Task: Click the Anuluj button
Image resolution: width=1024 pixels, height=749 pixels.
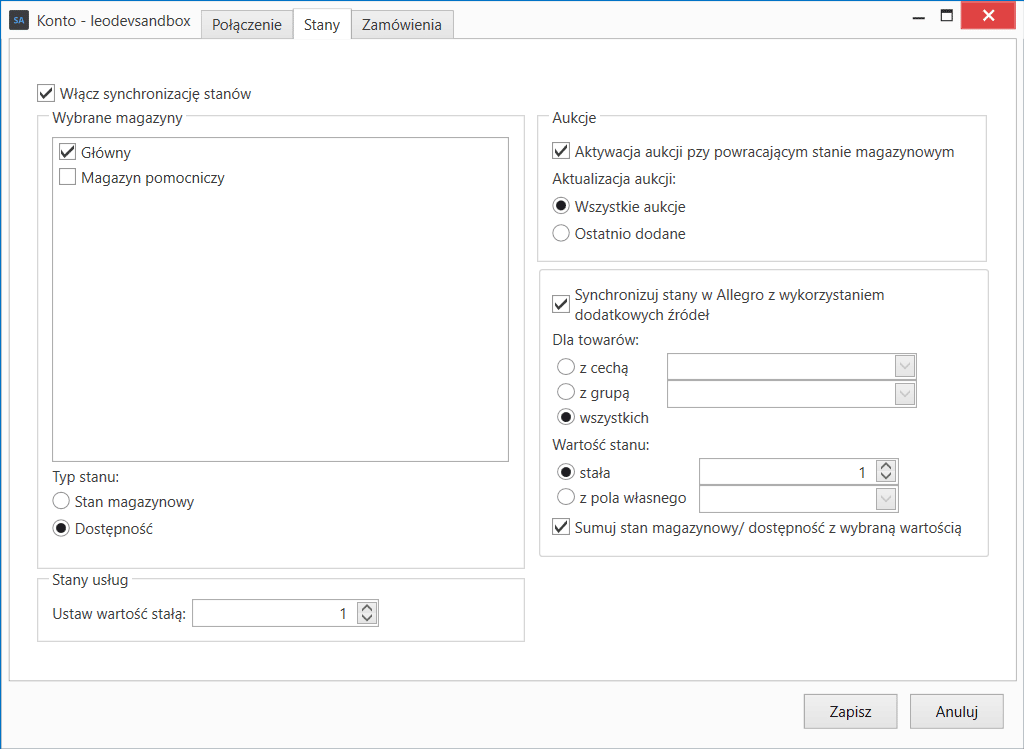Action: (x=957, y=711)
